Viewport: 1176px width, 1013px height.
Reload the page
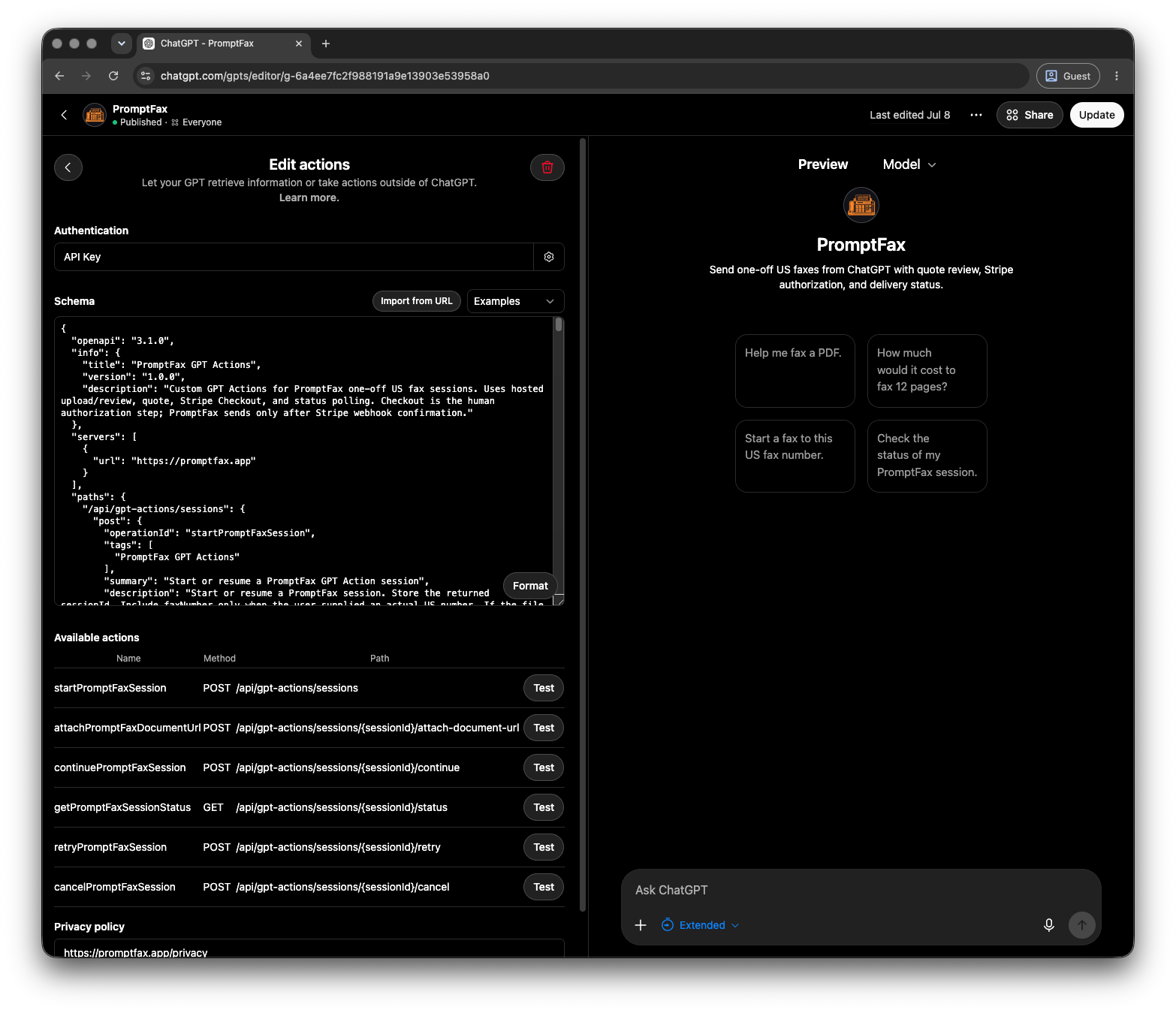click(x=113, y=76)
